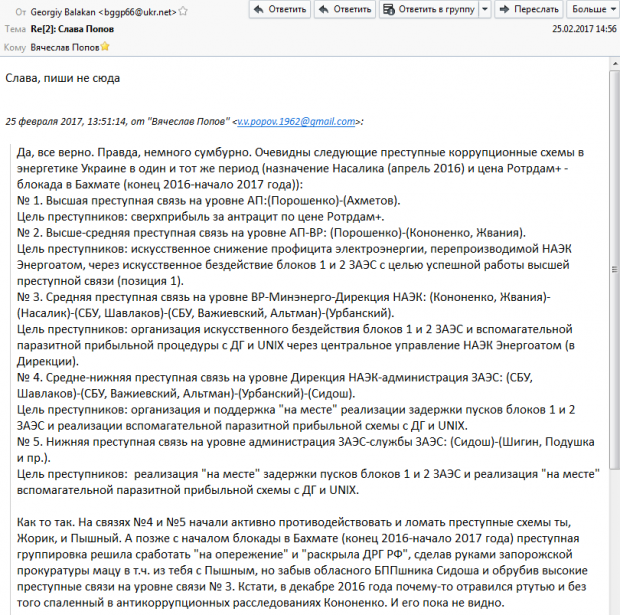Expand the arrow beside Ответить в группу
Image resolution: width=620 pixels, height=615 pixels.
click(484, 10)
